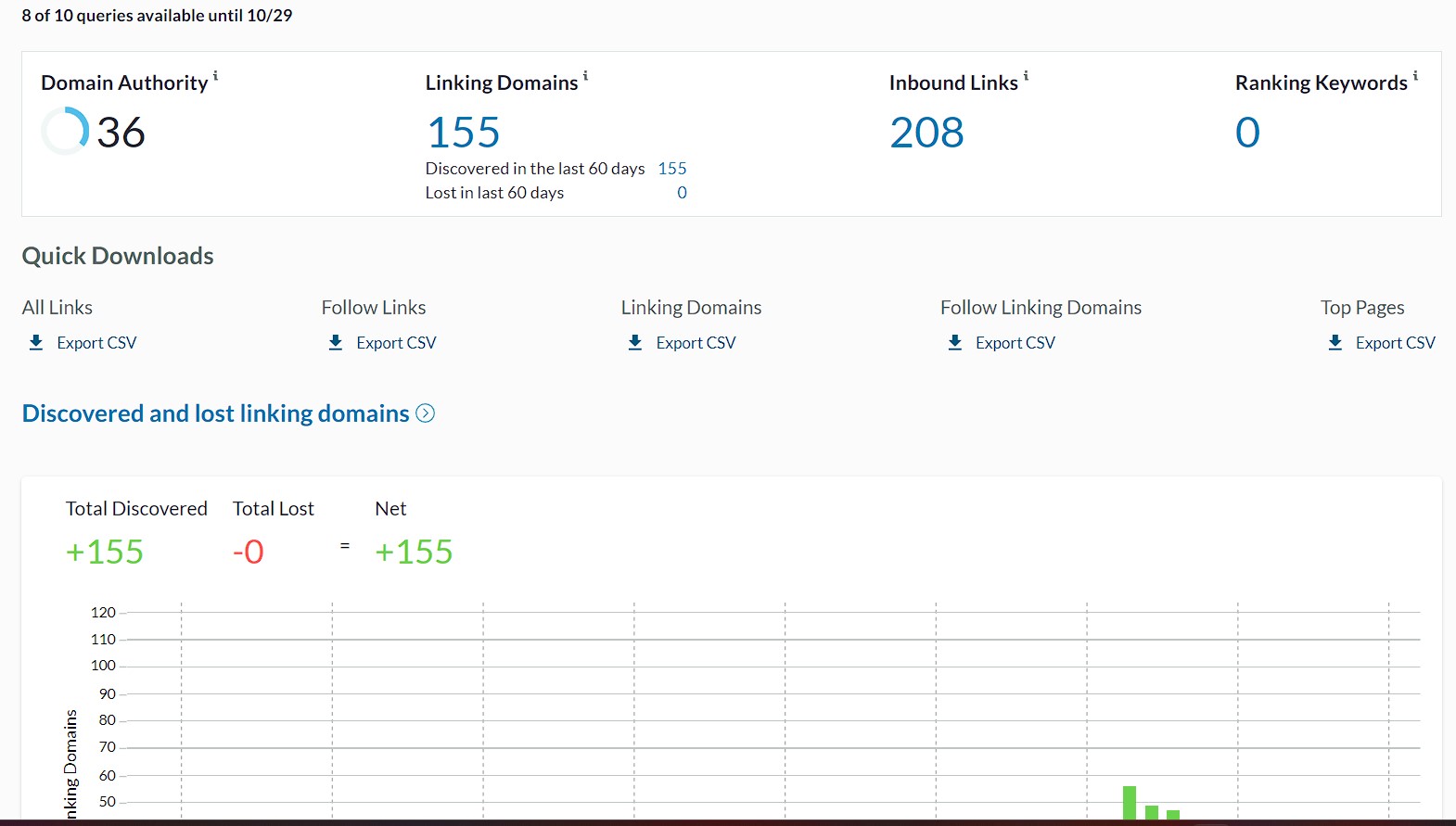This screenshot has height=826, width=1456.
Task: Click the download icon under Follow Linking Domains
Action: (x=955, y=343)
